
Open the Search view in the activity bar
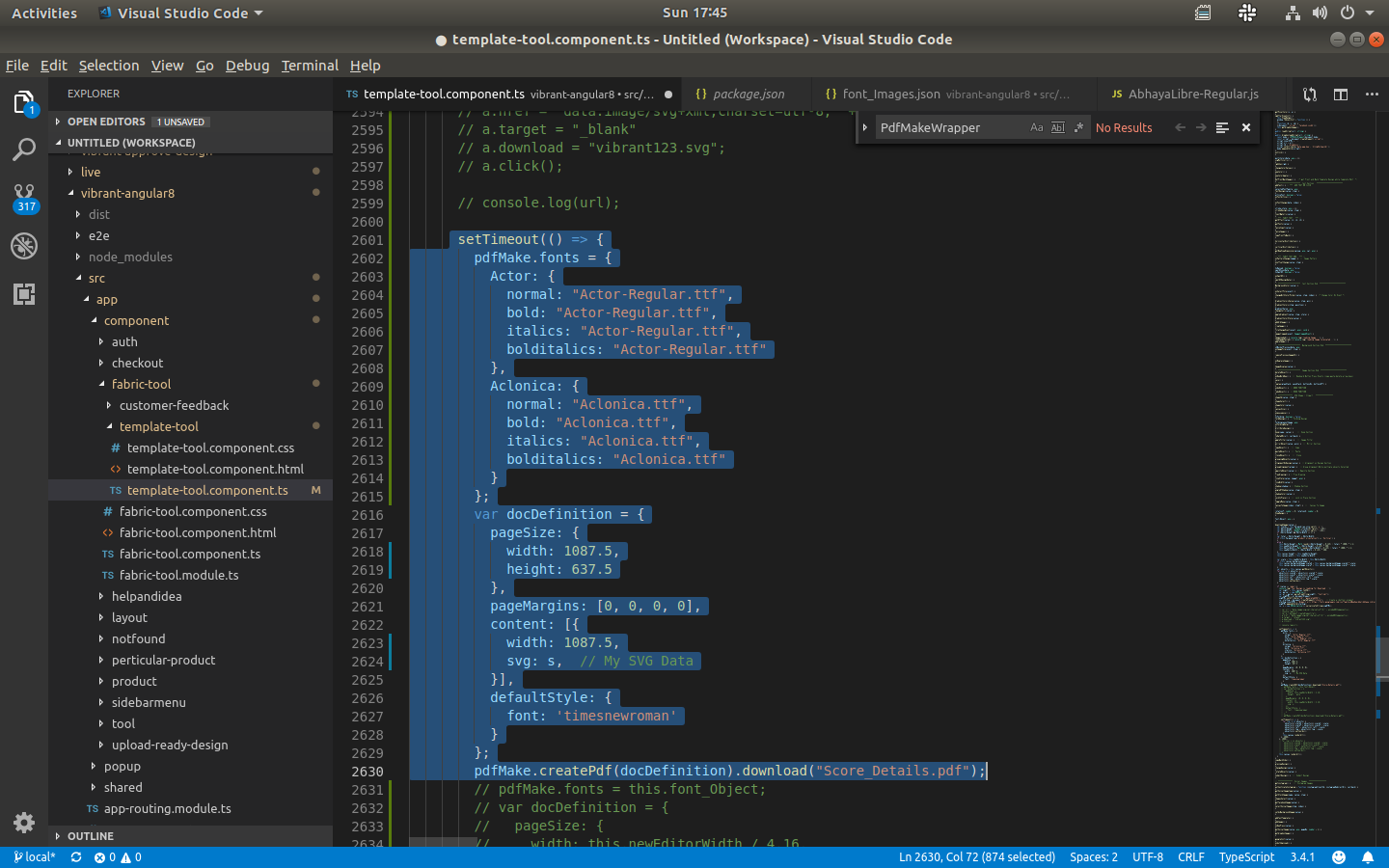pyautogui.click(x=23, y=149)
